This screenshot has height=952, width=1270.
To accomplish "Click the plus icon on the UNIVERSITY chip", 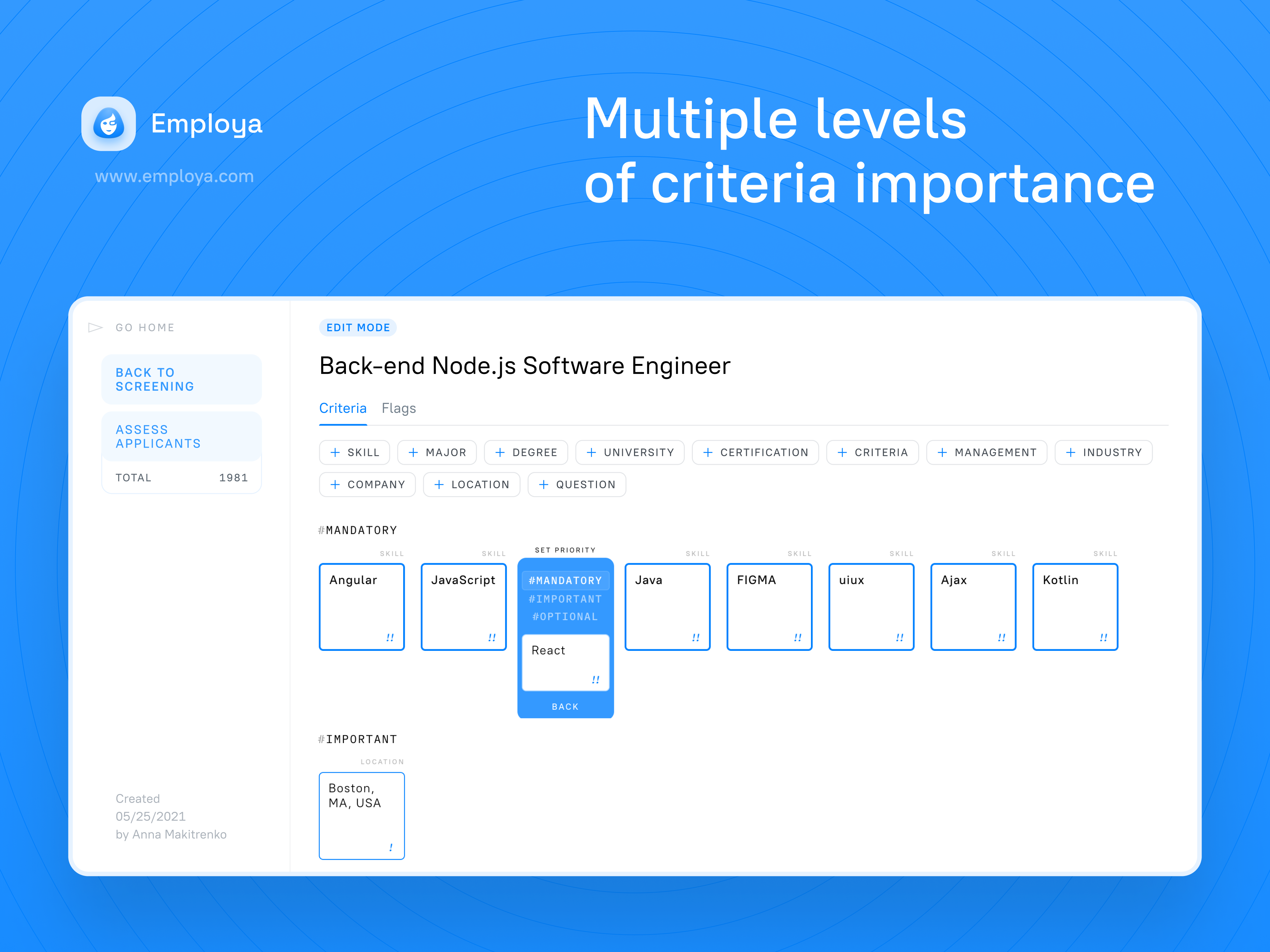I will (591, 452).
